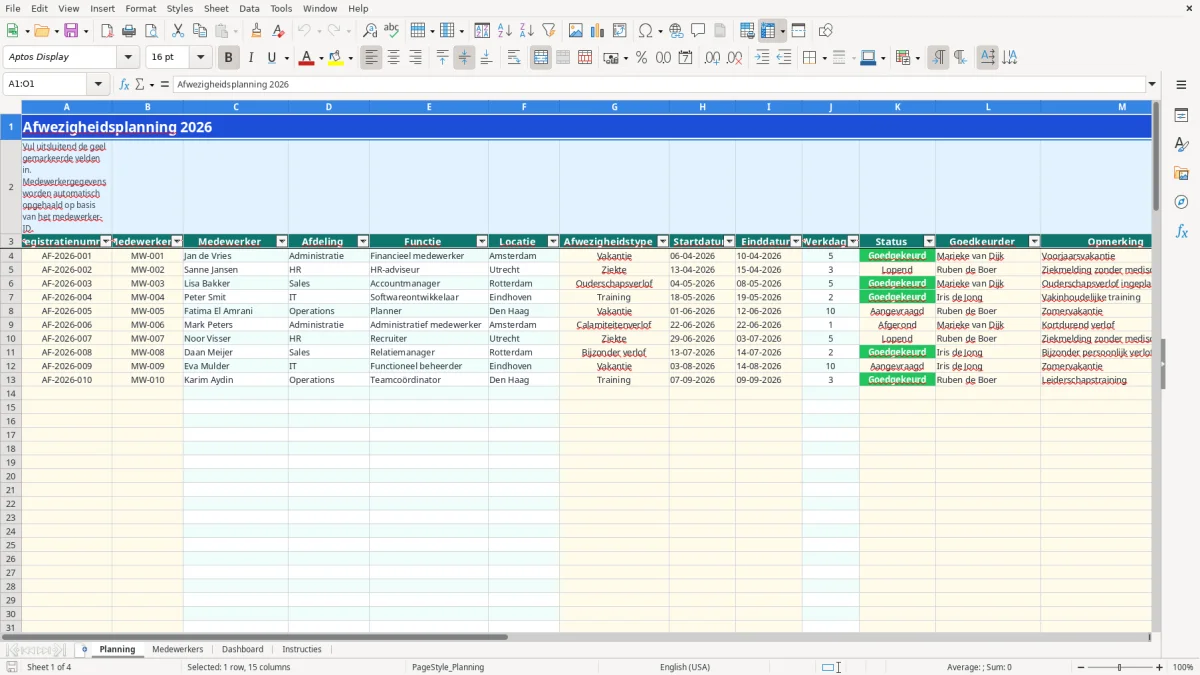1200x675 pixels.
Task: Click the Insert Image icon
Action: 576,31
